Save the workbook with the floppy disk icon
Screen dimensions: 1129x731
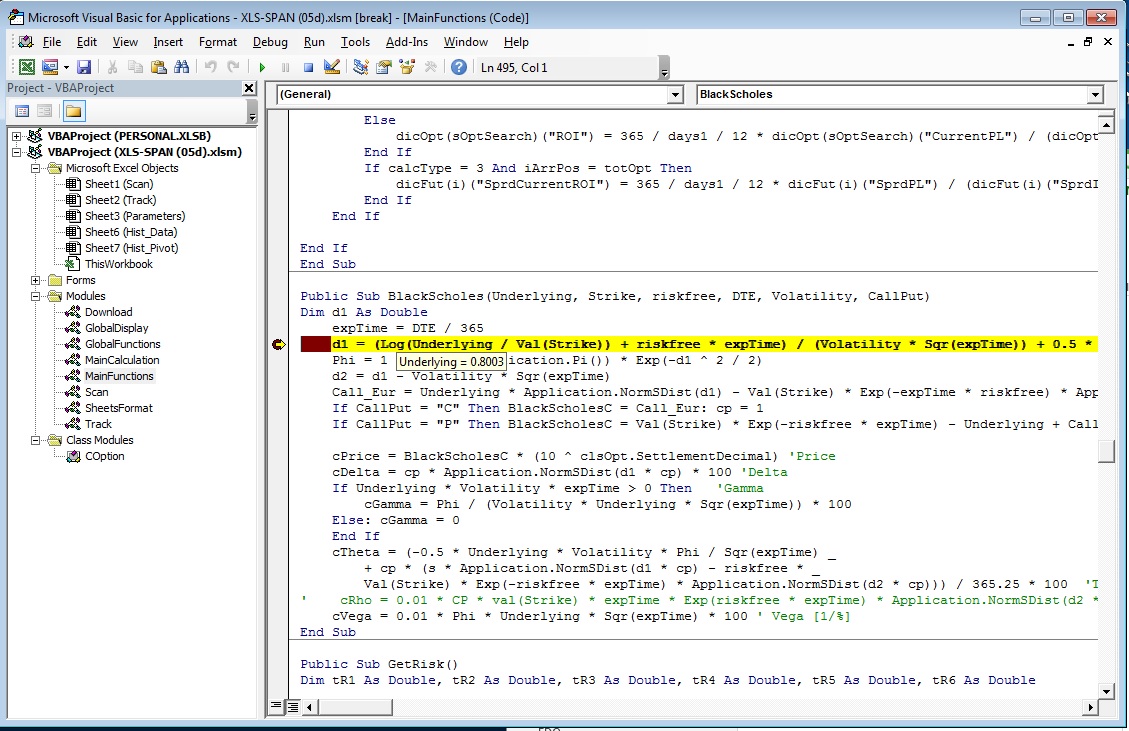point(84,67)
